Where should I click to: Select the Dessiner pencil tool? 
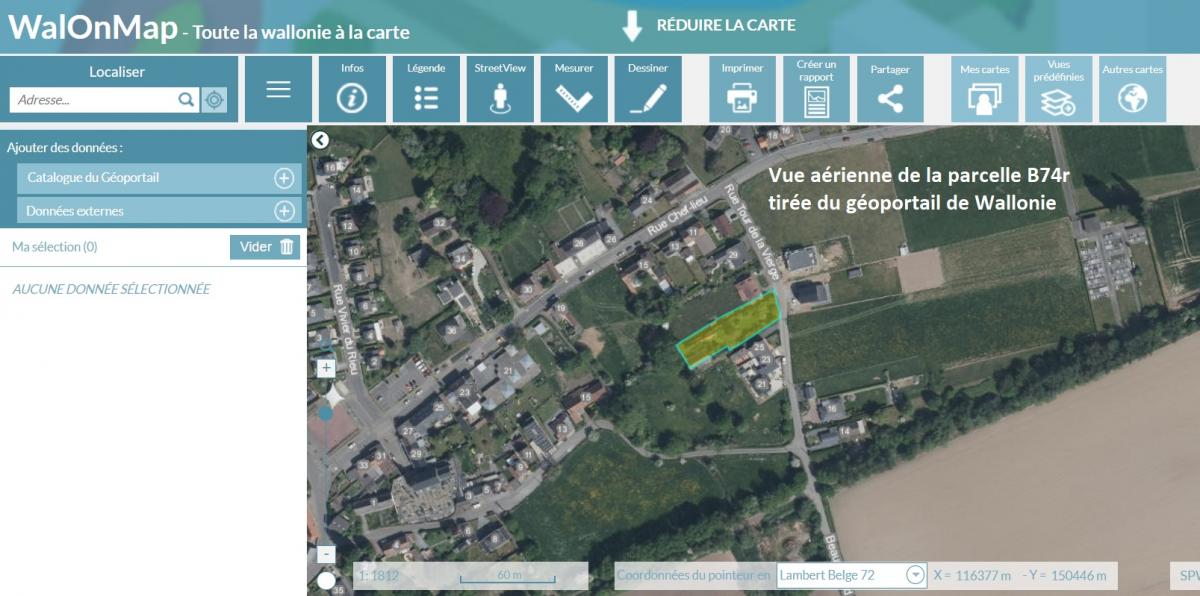648,89
